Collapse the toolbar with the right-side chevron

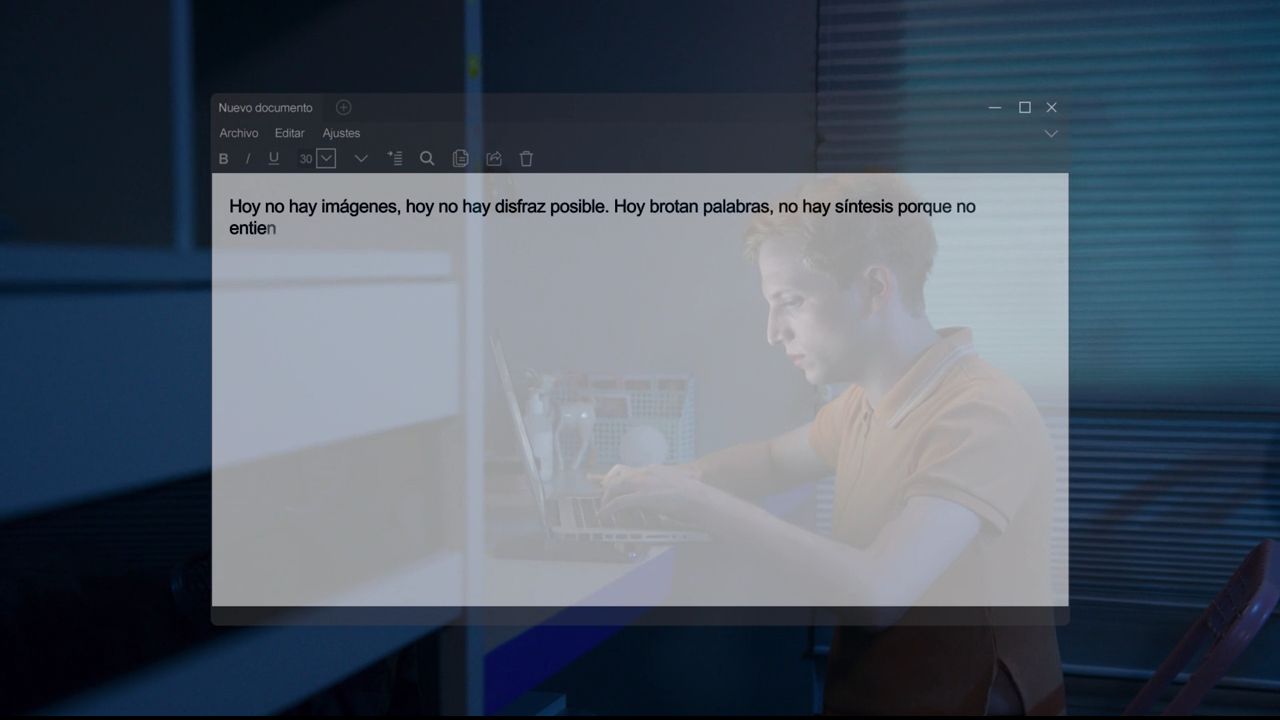(1051, 133)
